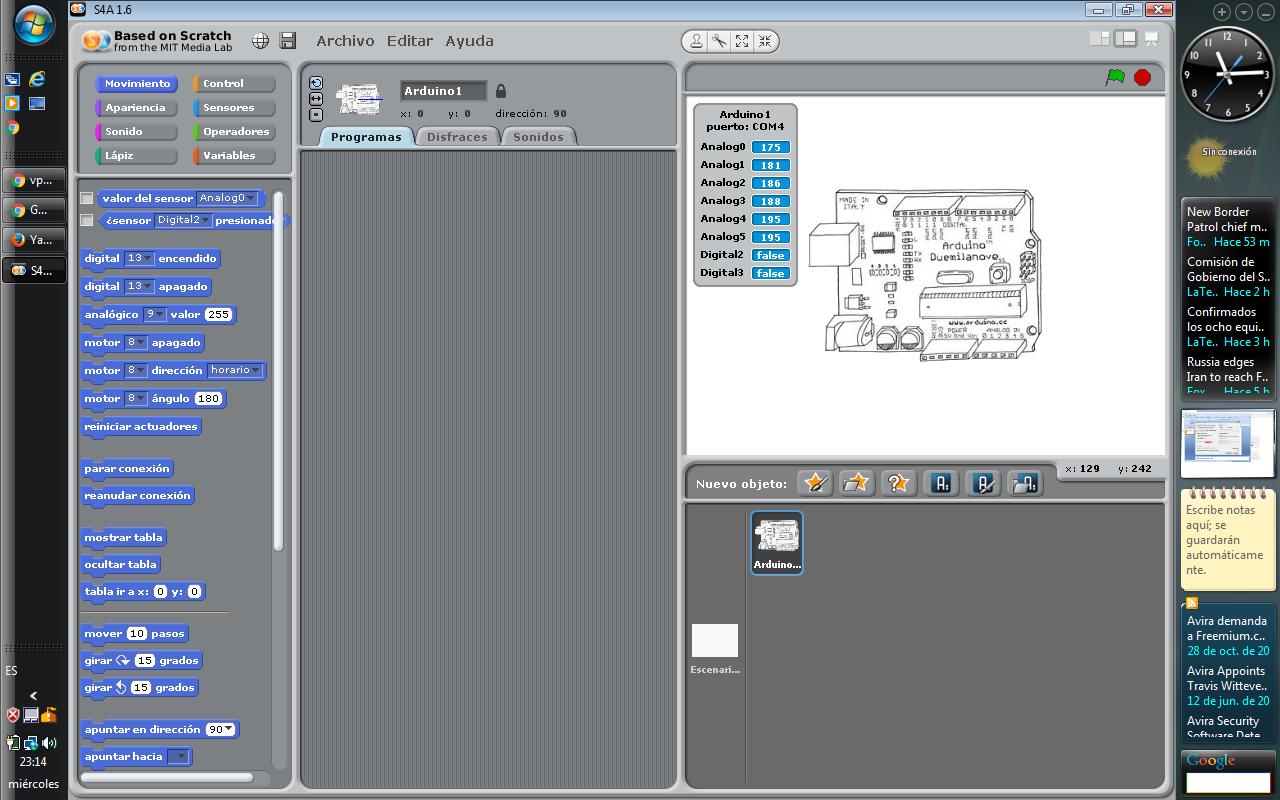Get a surprise sprite
This screenshot has height=800, width=1280.
pyautogui.click(x=897, y=483)
